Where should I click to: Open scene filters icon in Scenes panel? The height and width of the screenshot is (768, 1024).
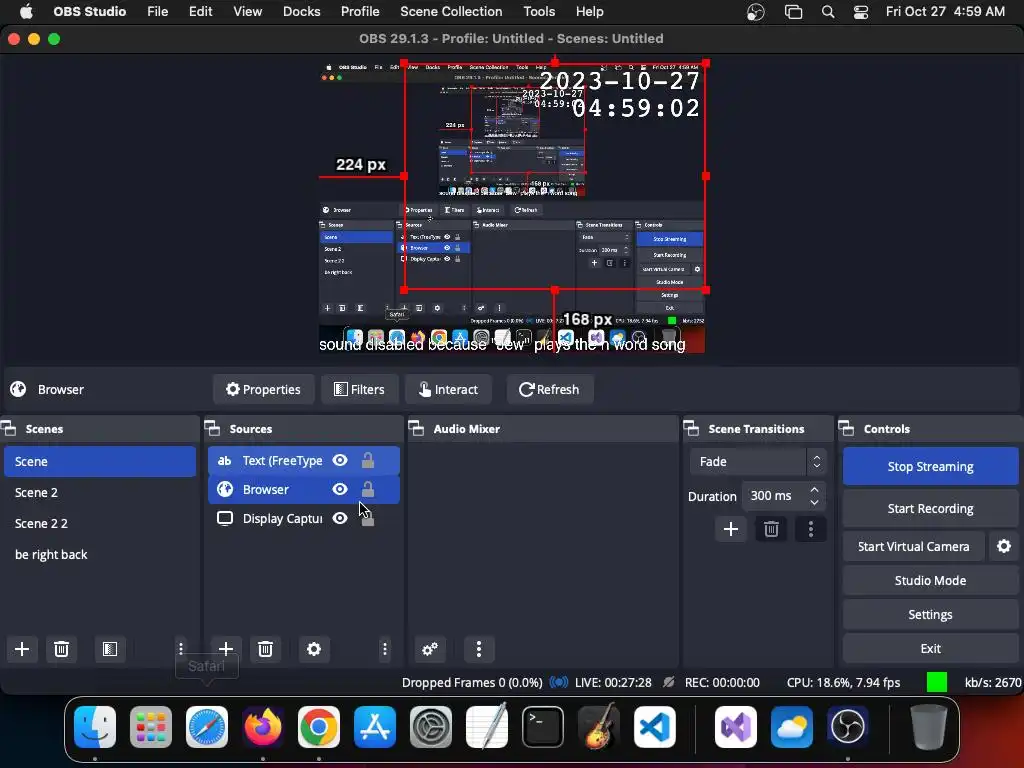point(110,649)
